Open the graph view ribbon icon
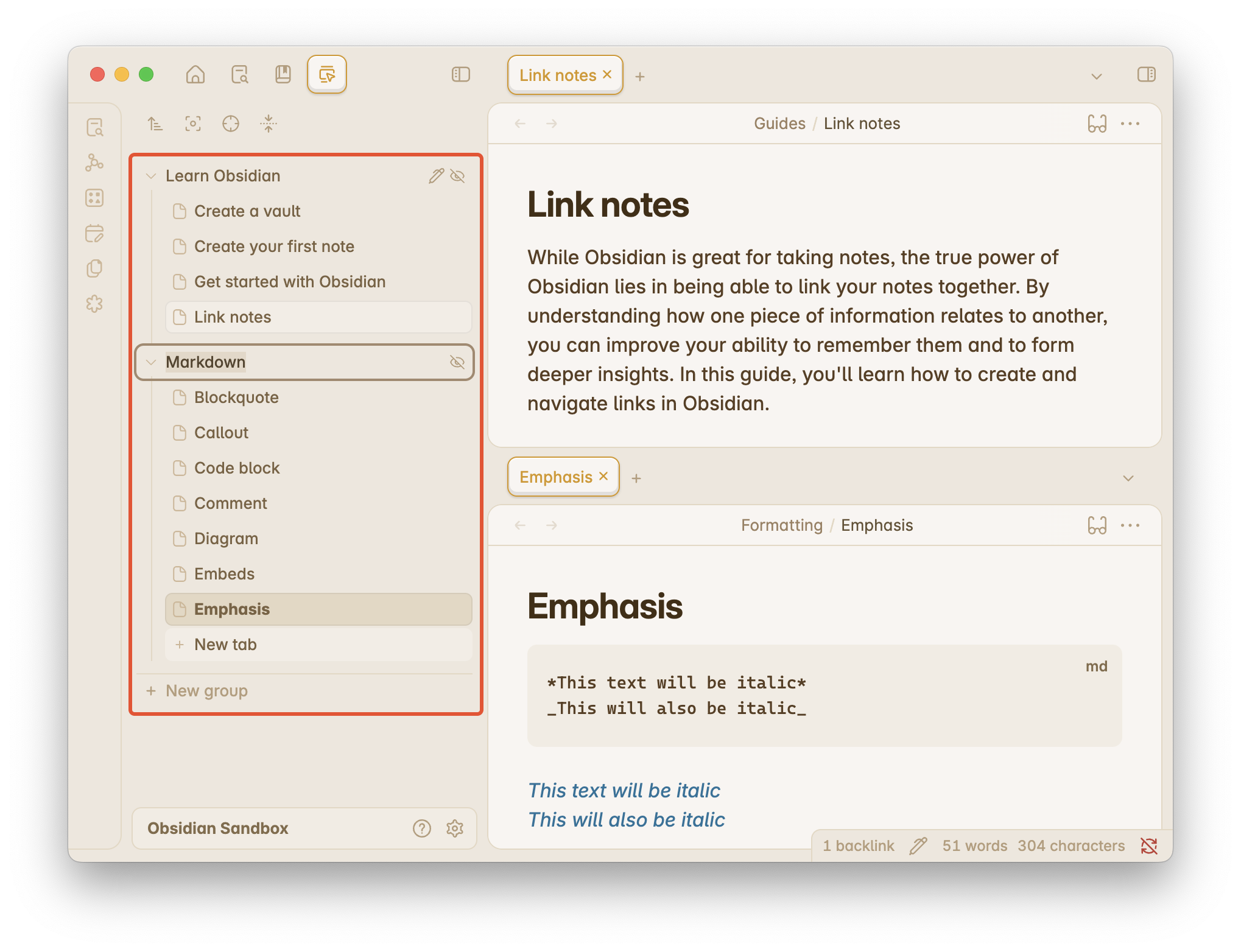Viewport: 1241px width, 952px height. (x=94, y=163)
